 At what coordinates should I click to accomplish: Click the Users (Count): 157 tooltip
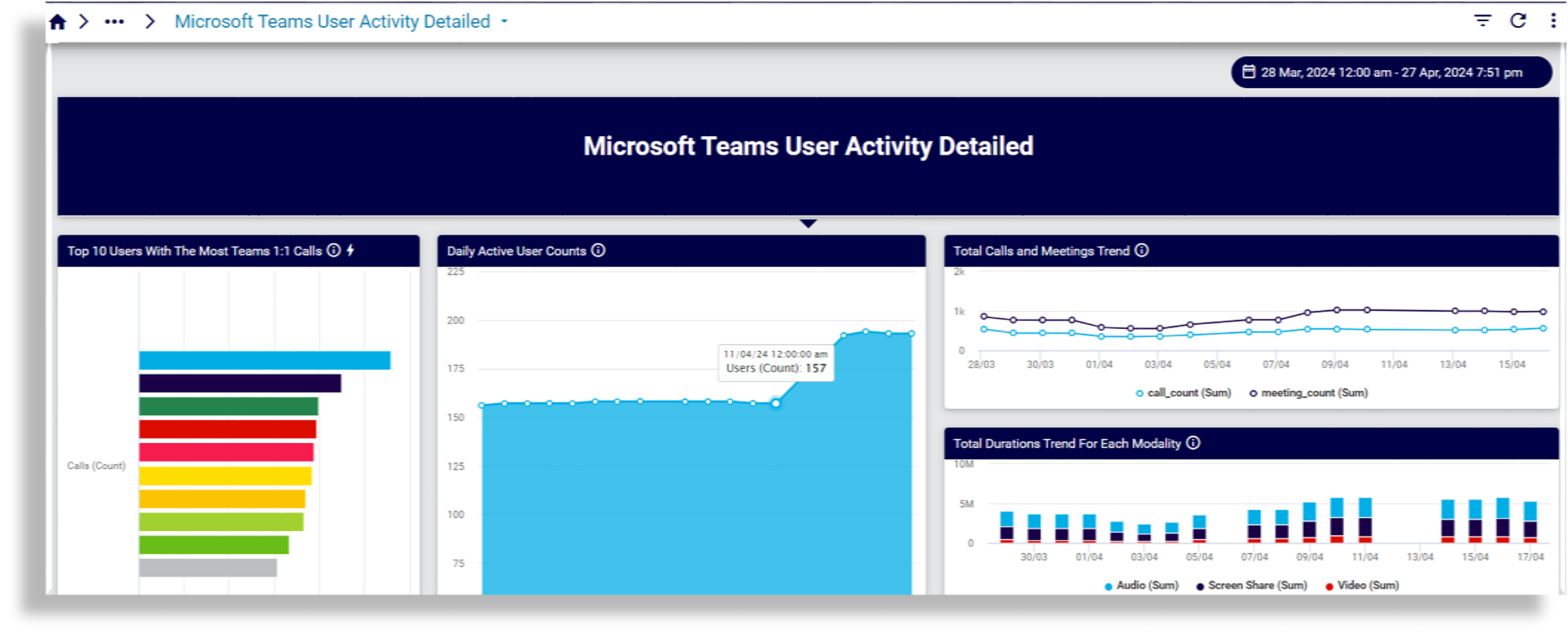coord(775,362)
